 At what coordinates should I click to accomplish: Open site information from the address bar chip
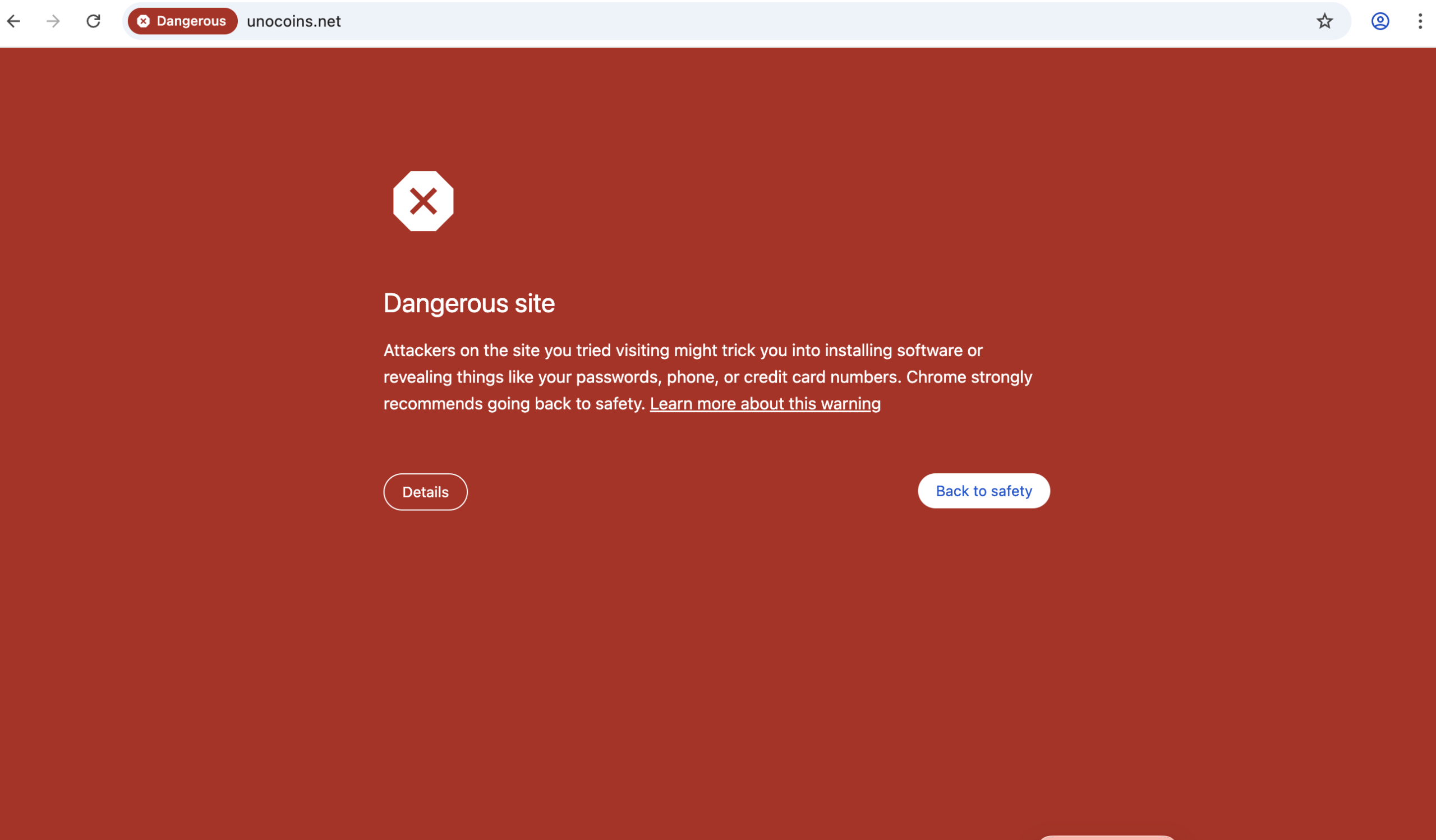182,21
